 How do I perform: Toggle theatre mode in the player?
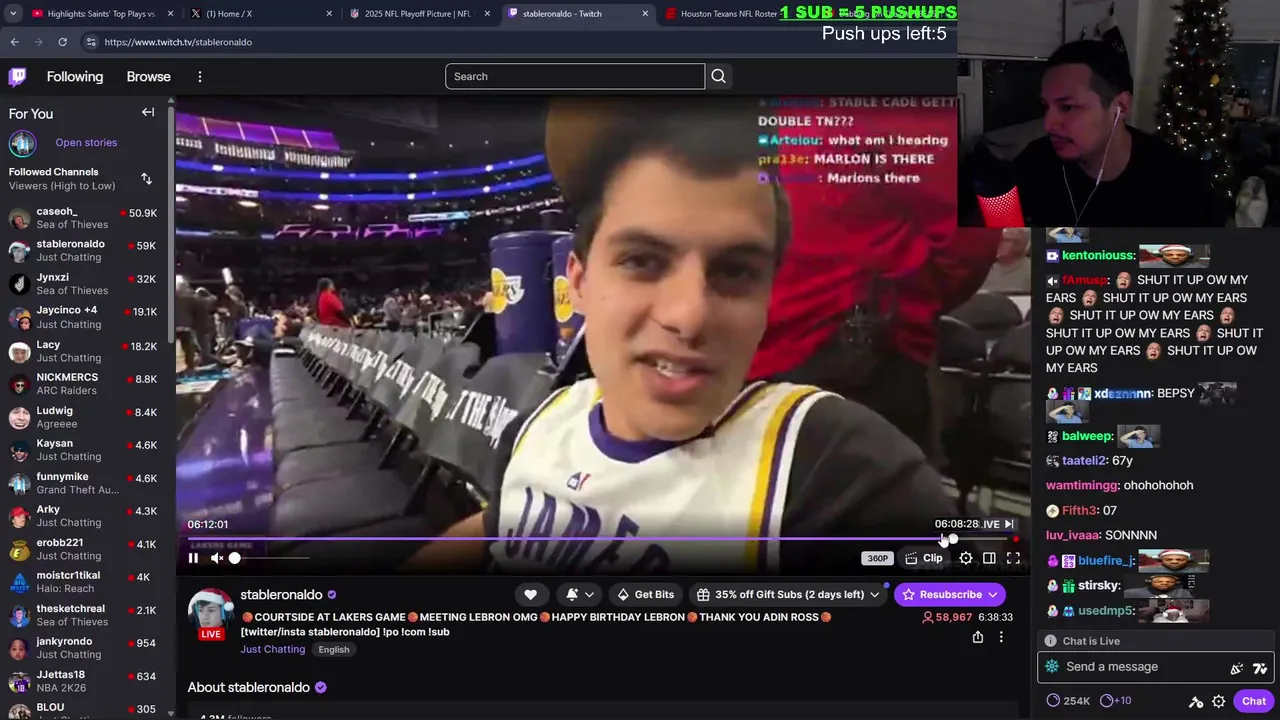[989, 558]
